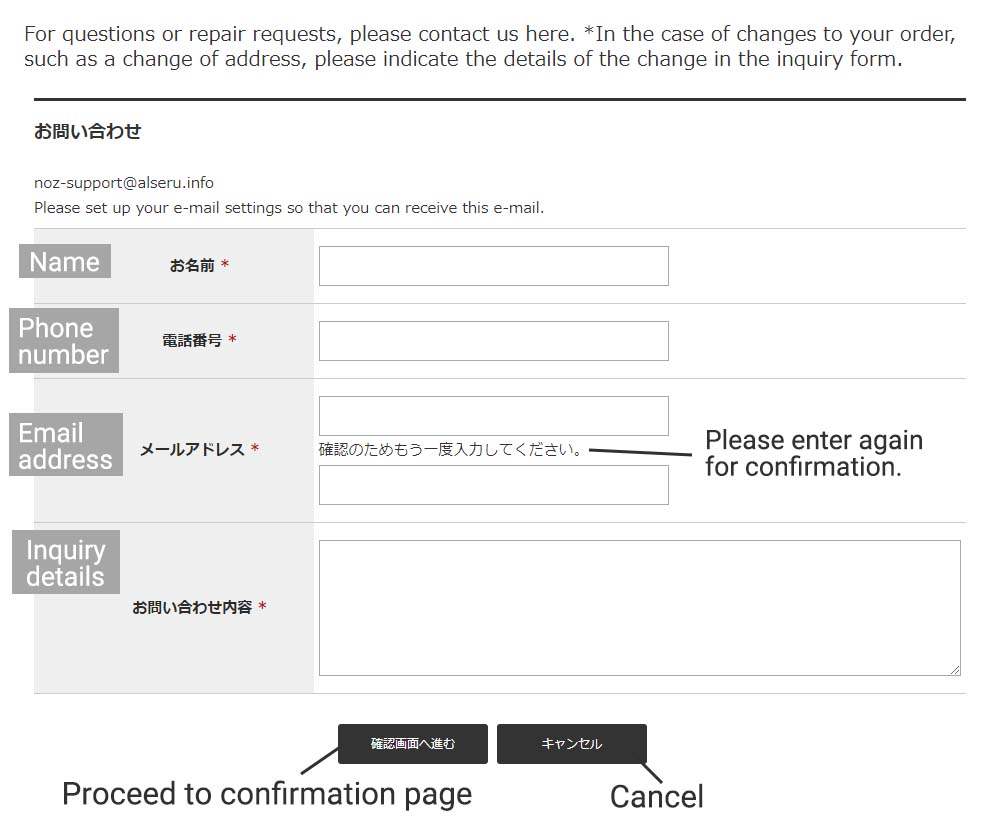Select the first メールアドレス email field
The width and height of the screenshot is (1000, 838).
pyautogui.click(x=494, y=416)
